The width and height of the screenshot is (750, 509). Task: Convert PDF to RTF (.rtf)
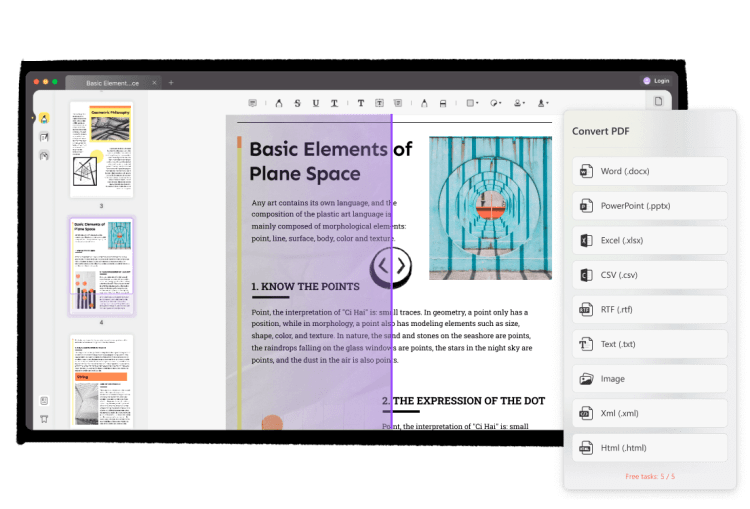(650, 310)
